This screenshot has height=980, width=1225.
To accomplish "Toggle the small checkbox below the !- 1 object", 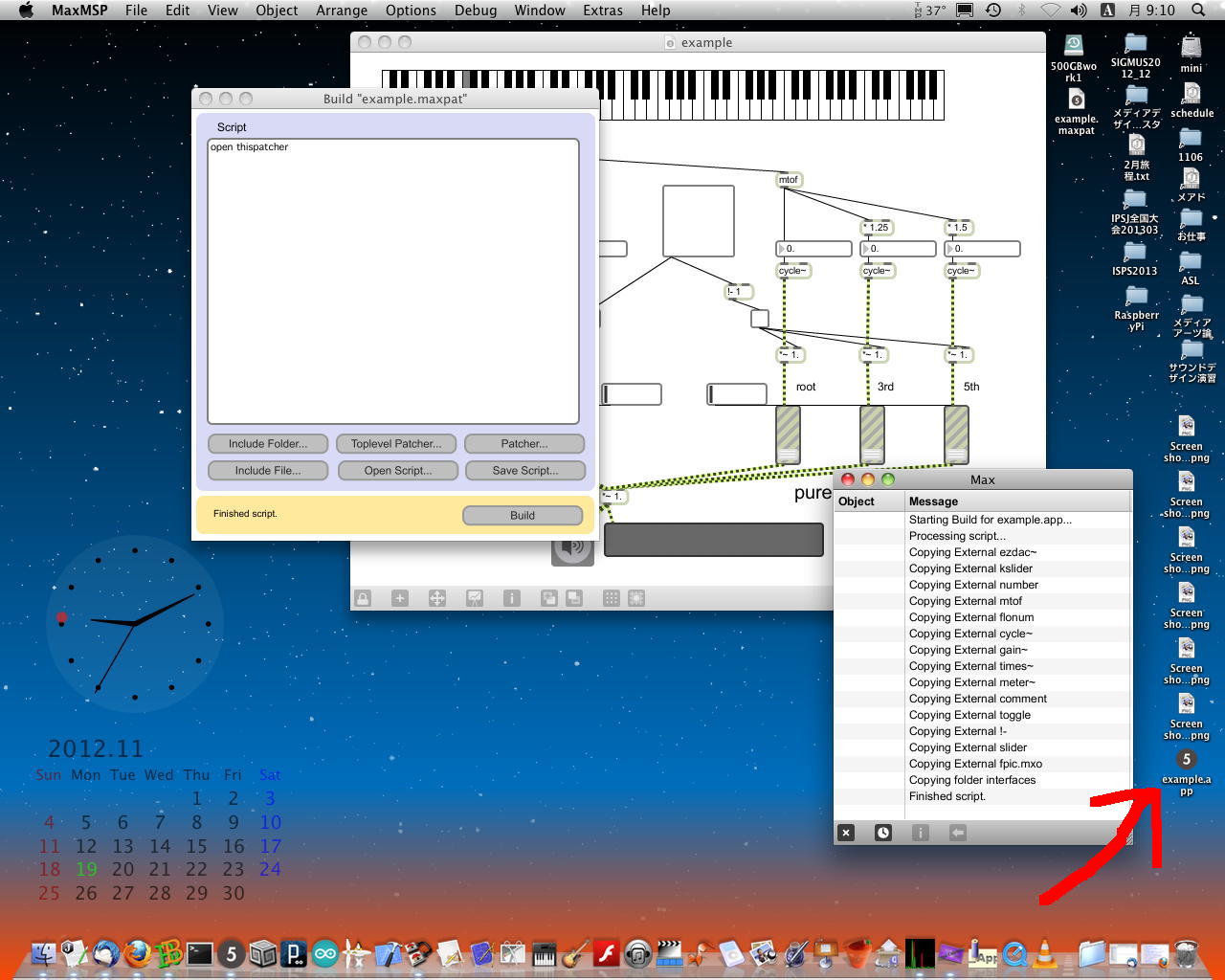I will pyautogui.click(x=760, y=319).
